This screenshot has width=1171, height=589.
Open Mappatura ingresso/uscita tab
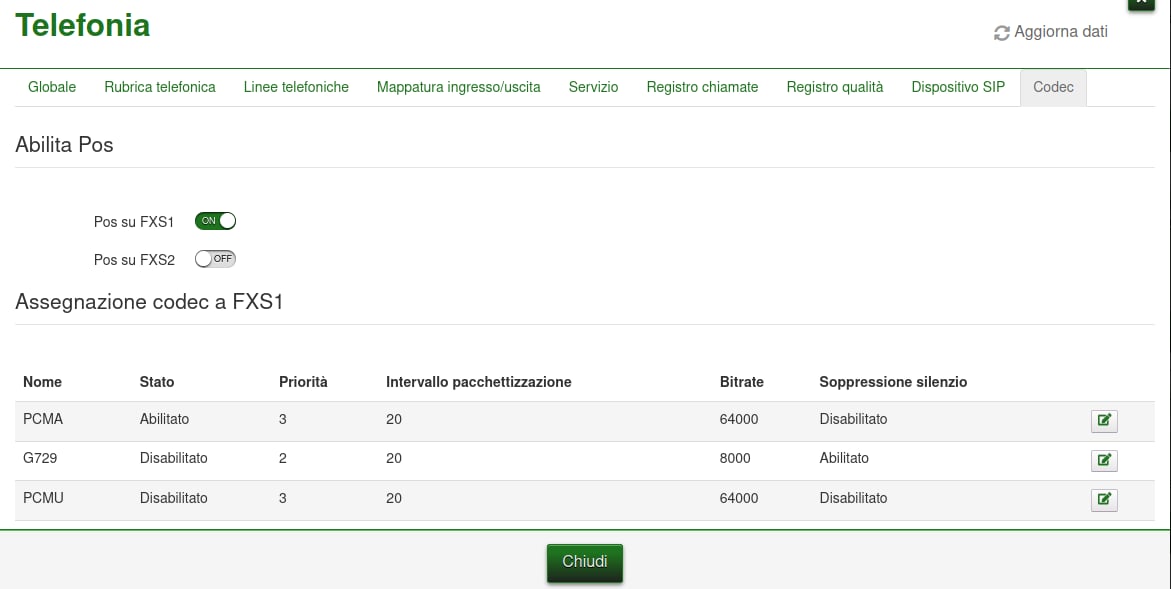pyautogui.click(x=458, y=87)
